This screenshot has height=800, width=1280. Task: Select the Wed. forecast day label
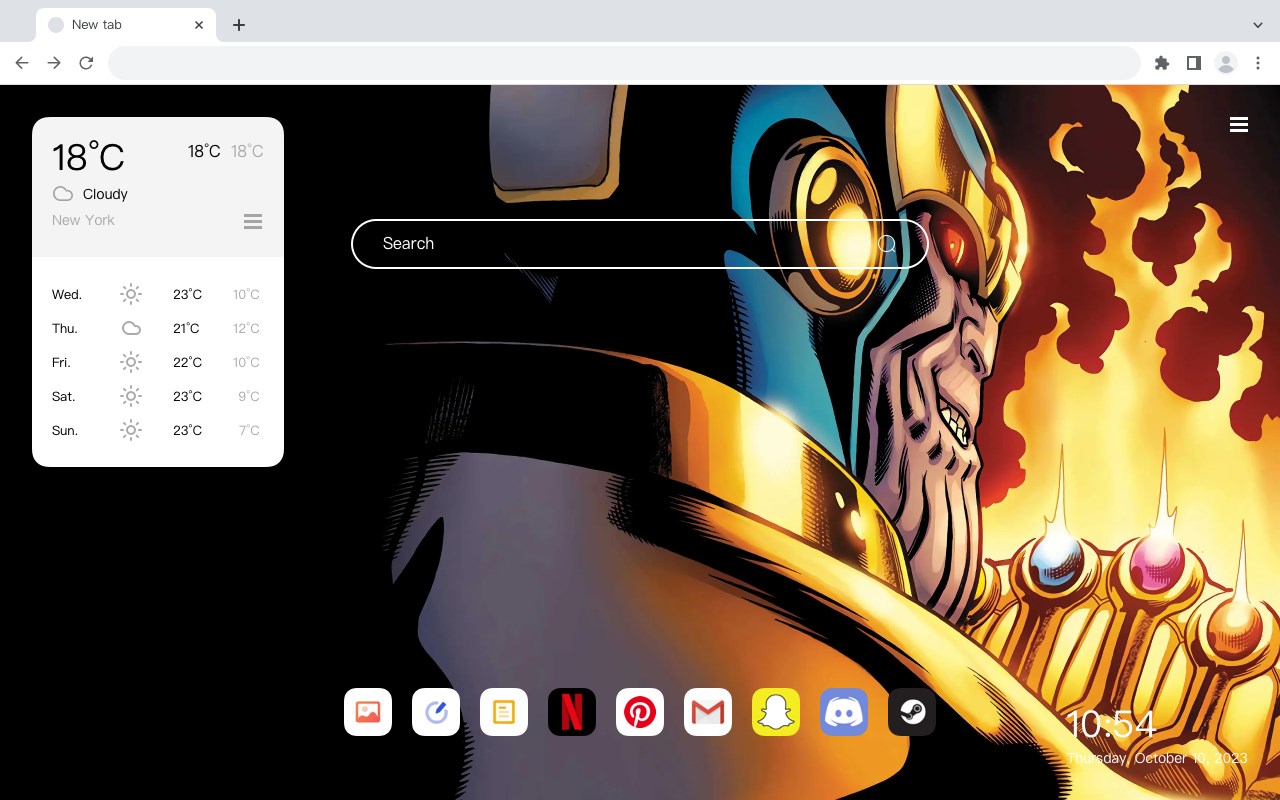pyautogui.click(x=67, y=294)
